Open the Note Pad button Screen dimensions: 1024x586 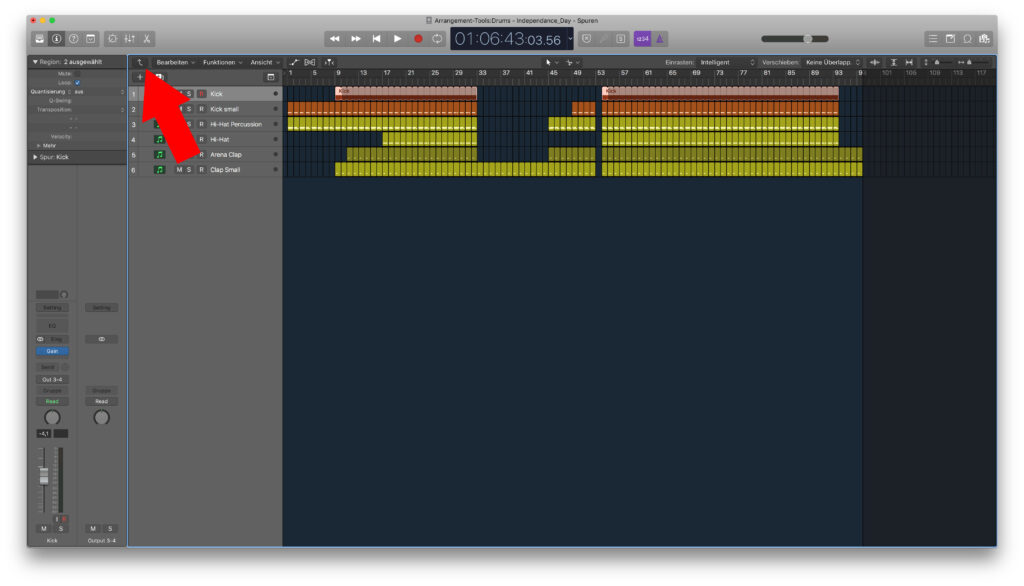pyautogui.click(x=950, y=39)
